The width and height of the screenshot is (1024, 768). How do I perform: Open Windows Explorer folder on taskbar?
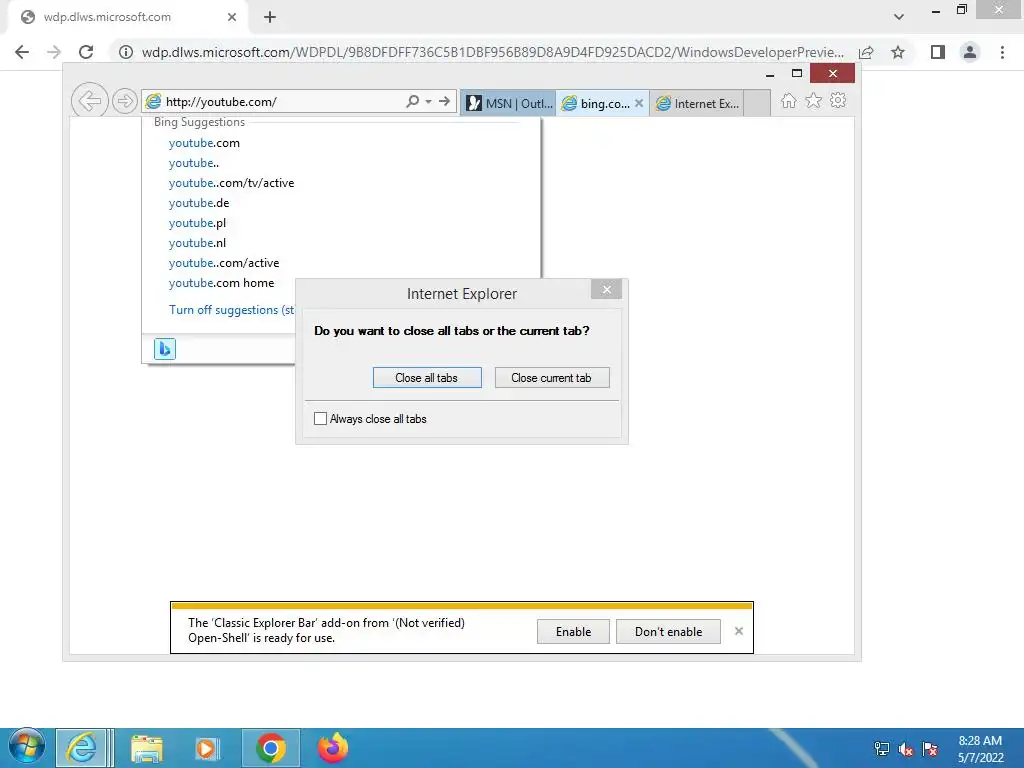pyautogui.click(x=146, y=748)
